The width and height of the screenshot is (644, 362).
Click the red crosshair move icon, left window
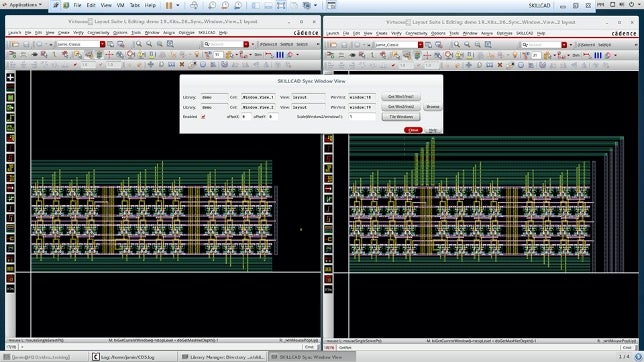(x=109, y=54)
